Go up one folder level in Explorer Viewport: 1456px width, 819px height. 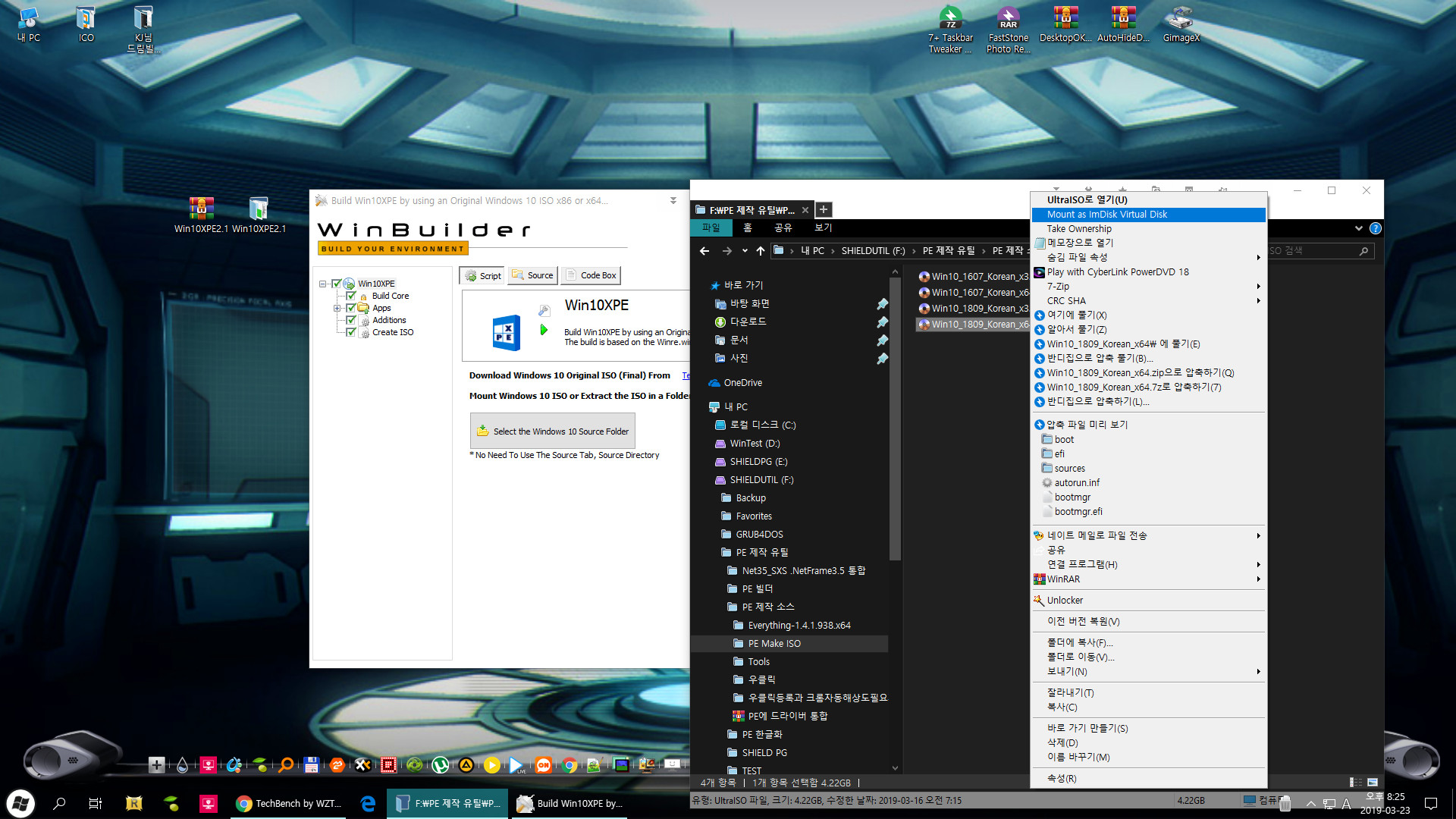coord(760,251)
